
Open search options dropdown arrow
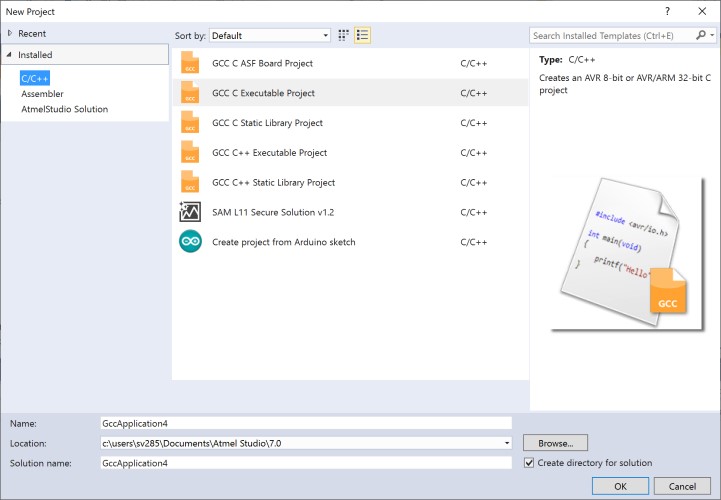pyautogui.click(x=712, y=35)
